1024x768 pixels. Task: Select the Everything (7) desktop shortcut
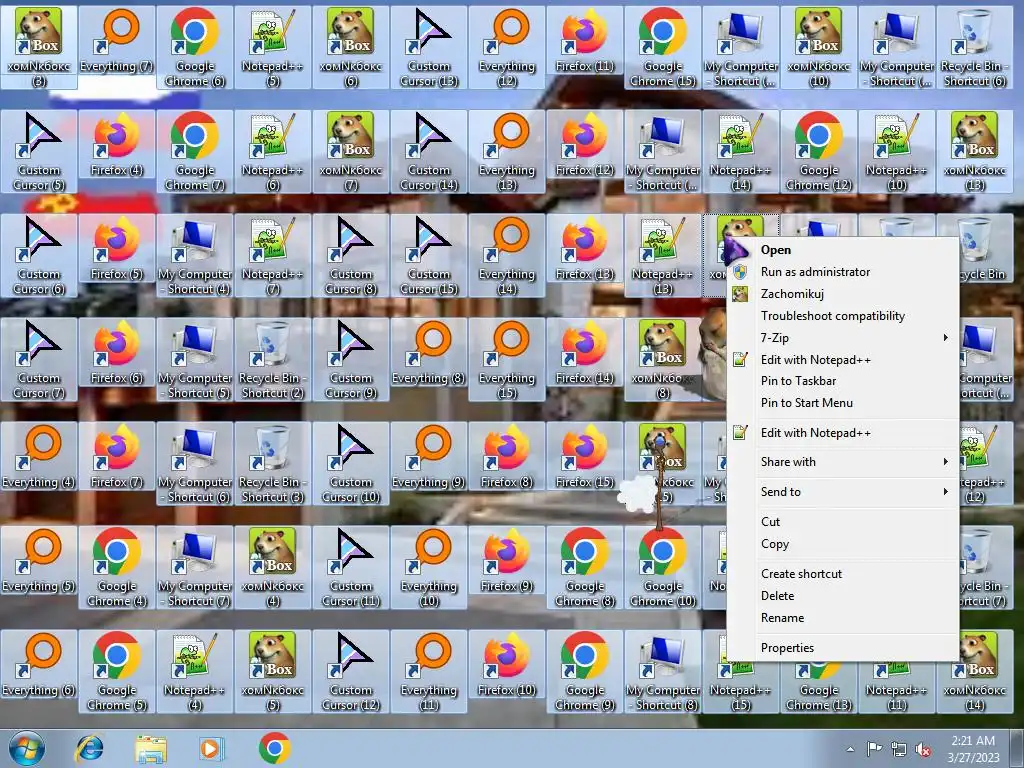pyautogui.click(x=117, y=42)
